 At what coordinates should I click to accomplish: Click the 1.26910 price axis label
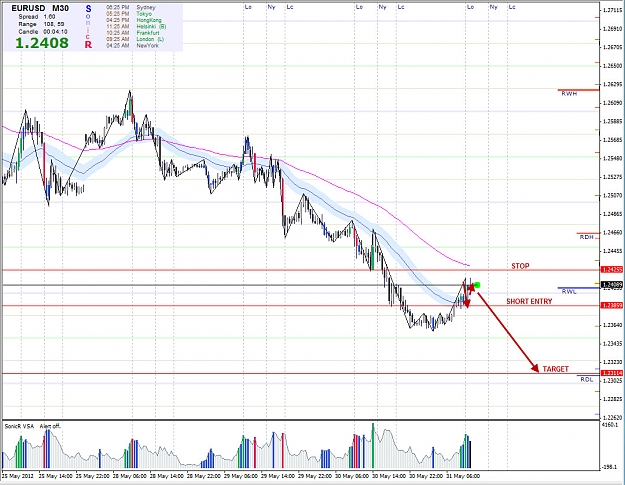(x=612, y=29)
